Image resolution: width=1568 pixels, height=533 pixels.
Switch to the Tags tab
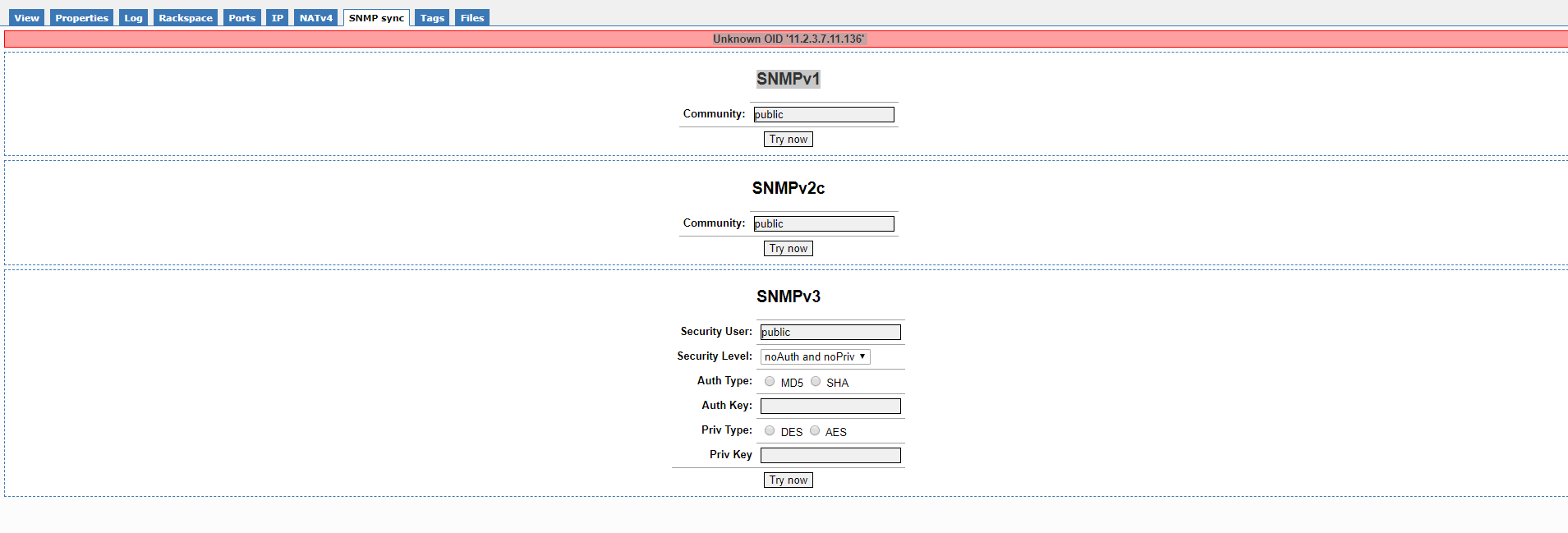pyautogui.click(x=432, y=18)
